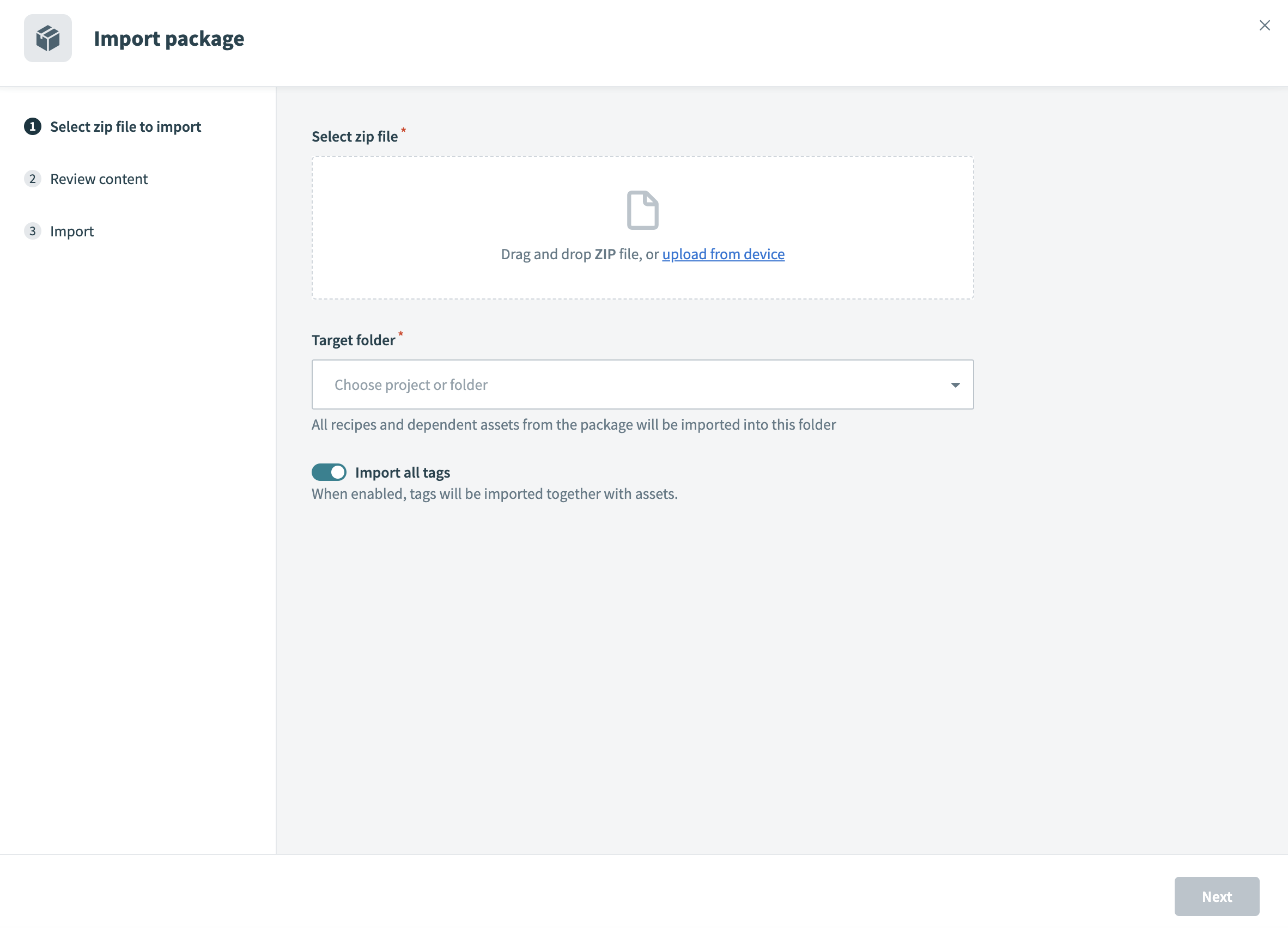Click the step circle numbered 3
This screenshot has width=1288, height=928.
pos(32,230)
